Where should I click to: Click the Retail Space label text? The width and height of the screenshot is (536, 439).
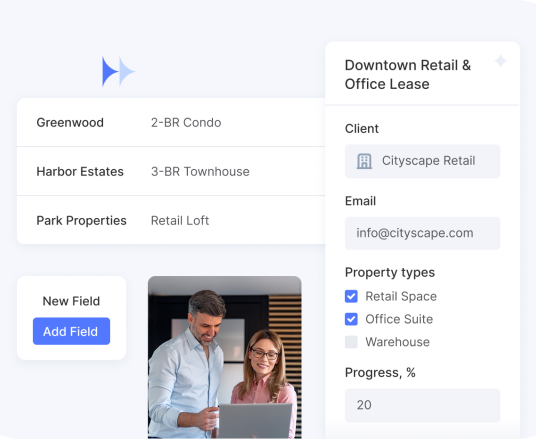tap(401, 296)
